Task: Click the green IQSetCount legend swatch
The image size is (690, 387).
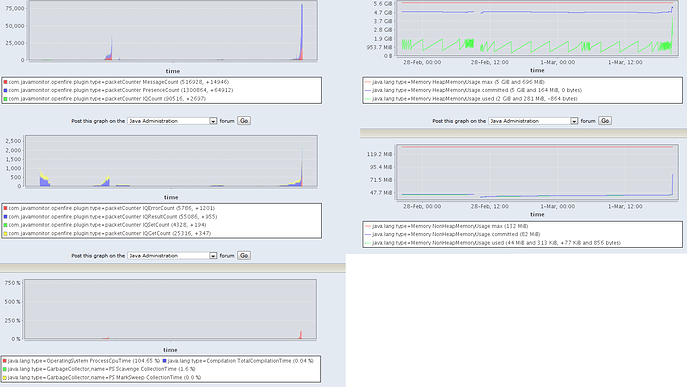Action: [5, 225]
